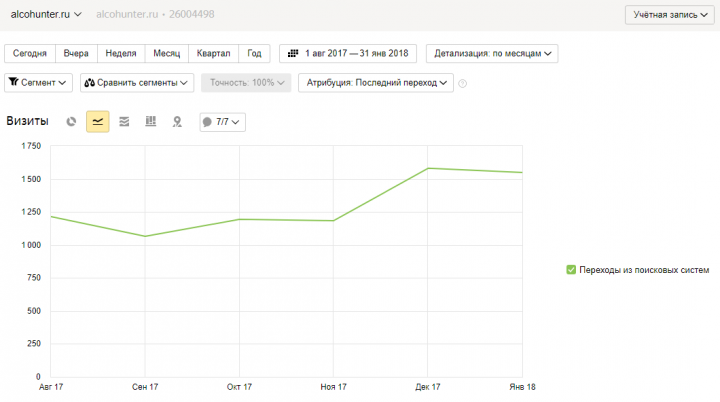The height and width of the screenshot is (402, 720).
Task: Open the map view icon
Action: coord(177,122)
